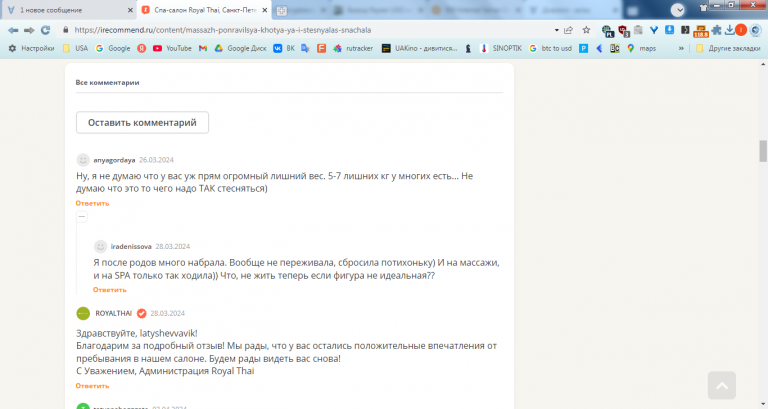The width and height of the screenshot is (768, 409).
Task: Show browser downloads via tray arrow icon
Action: pyautogui.click(x=729, y=30)
